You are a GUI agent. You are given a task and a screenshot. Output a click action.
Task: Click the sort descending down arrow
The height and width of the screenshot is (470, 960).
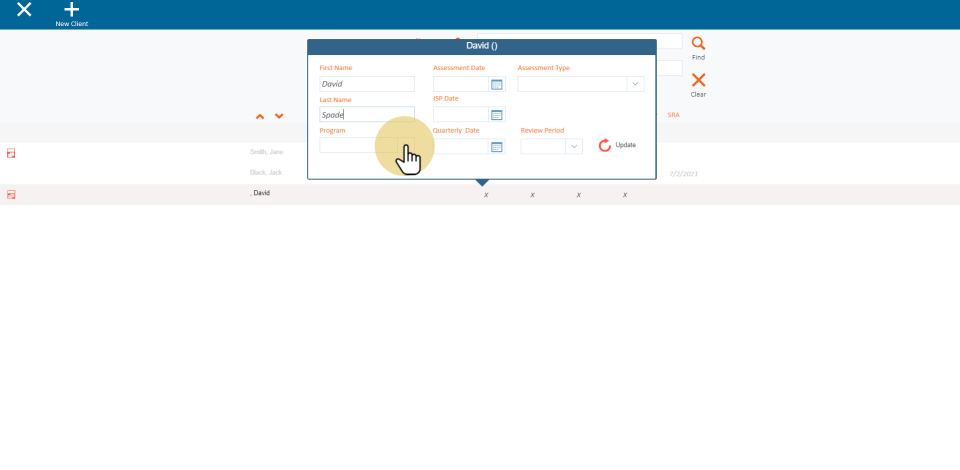click(x=279, y=116)
